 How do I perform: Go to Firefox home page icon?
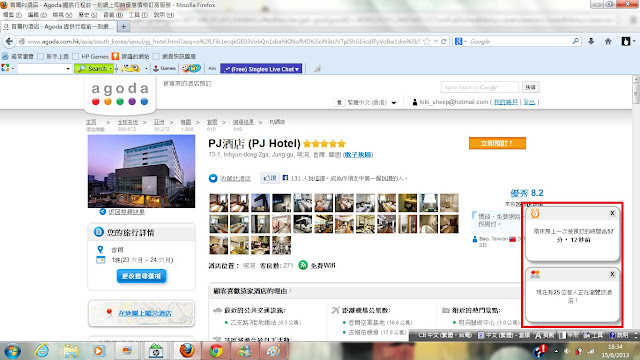608,41
